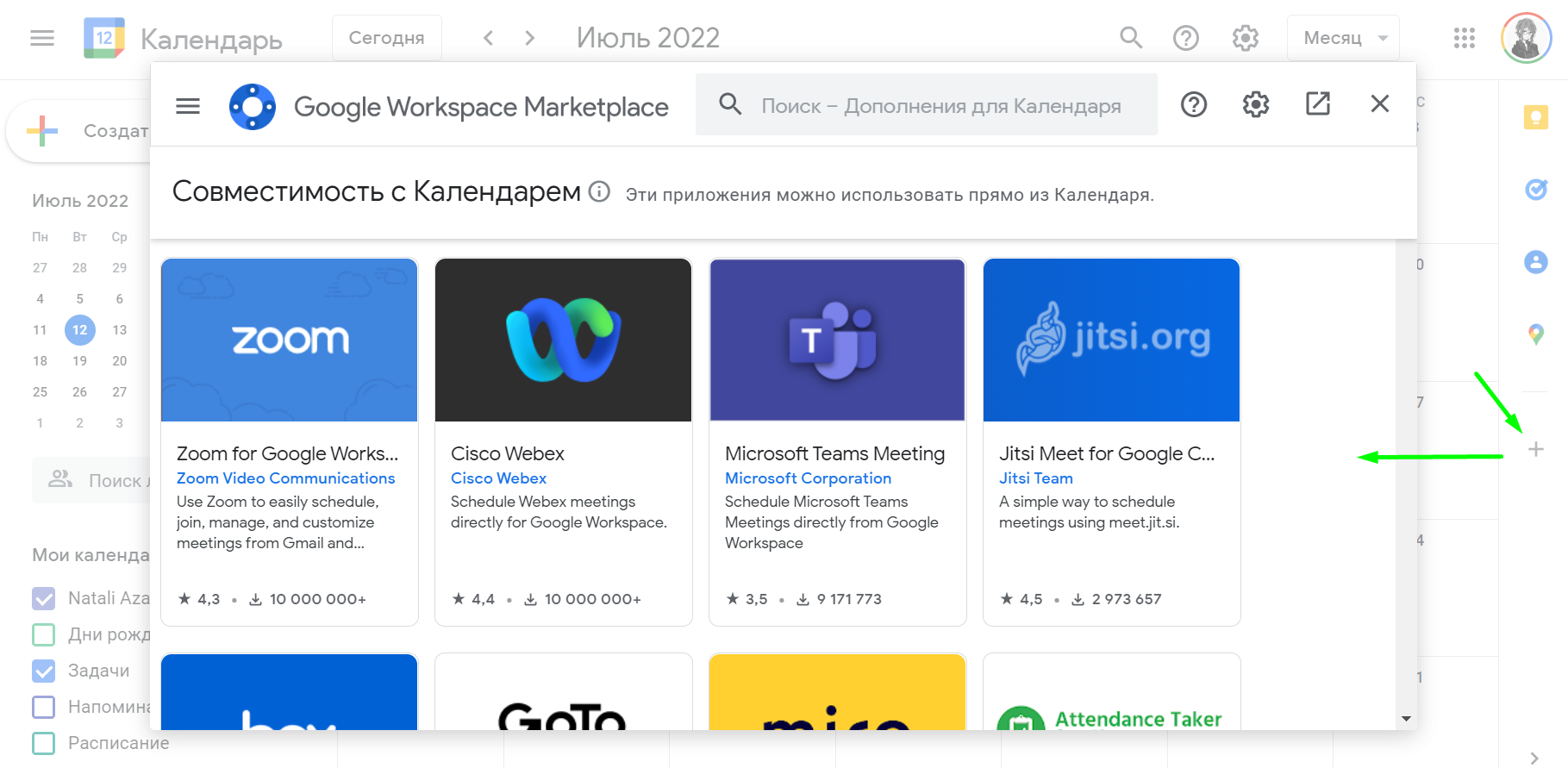Select day 26 in mini calendar
Viewport: 1568px width, 768px height.
80,392
